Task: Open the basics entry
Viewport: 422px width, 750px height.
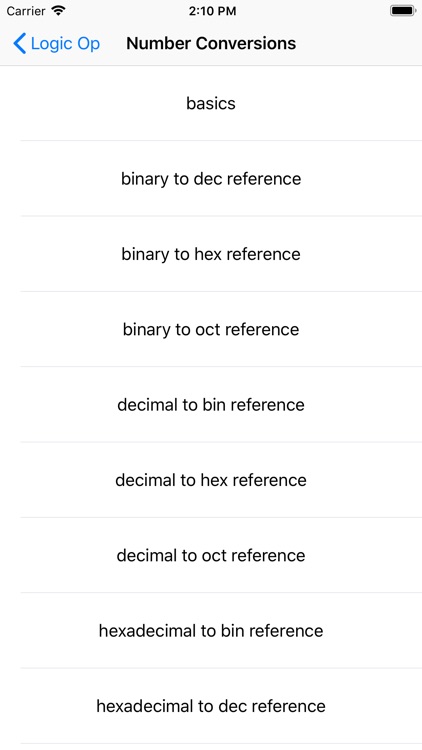Action: 211,103
